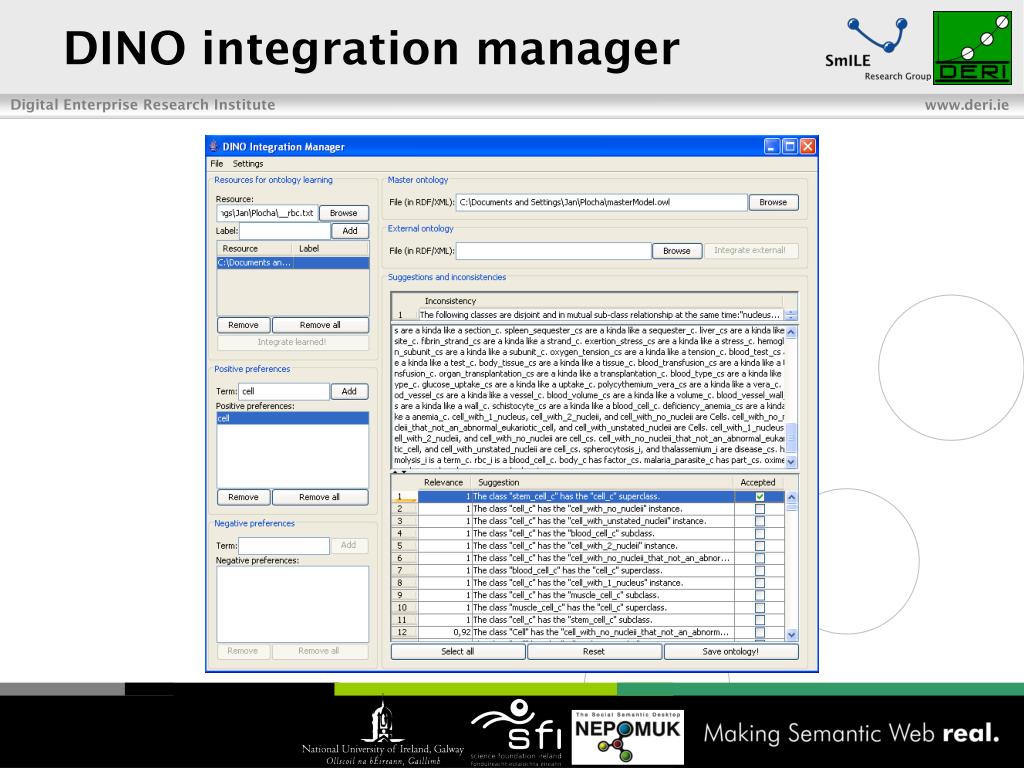The image size is (1024, 768).
Task: Add the resource with its label
Action: pyautogui.click(x=350, y=231)
